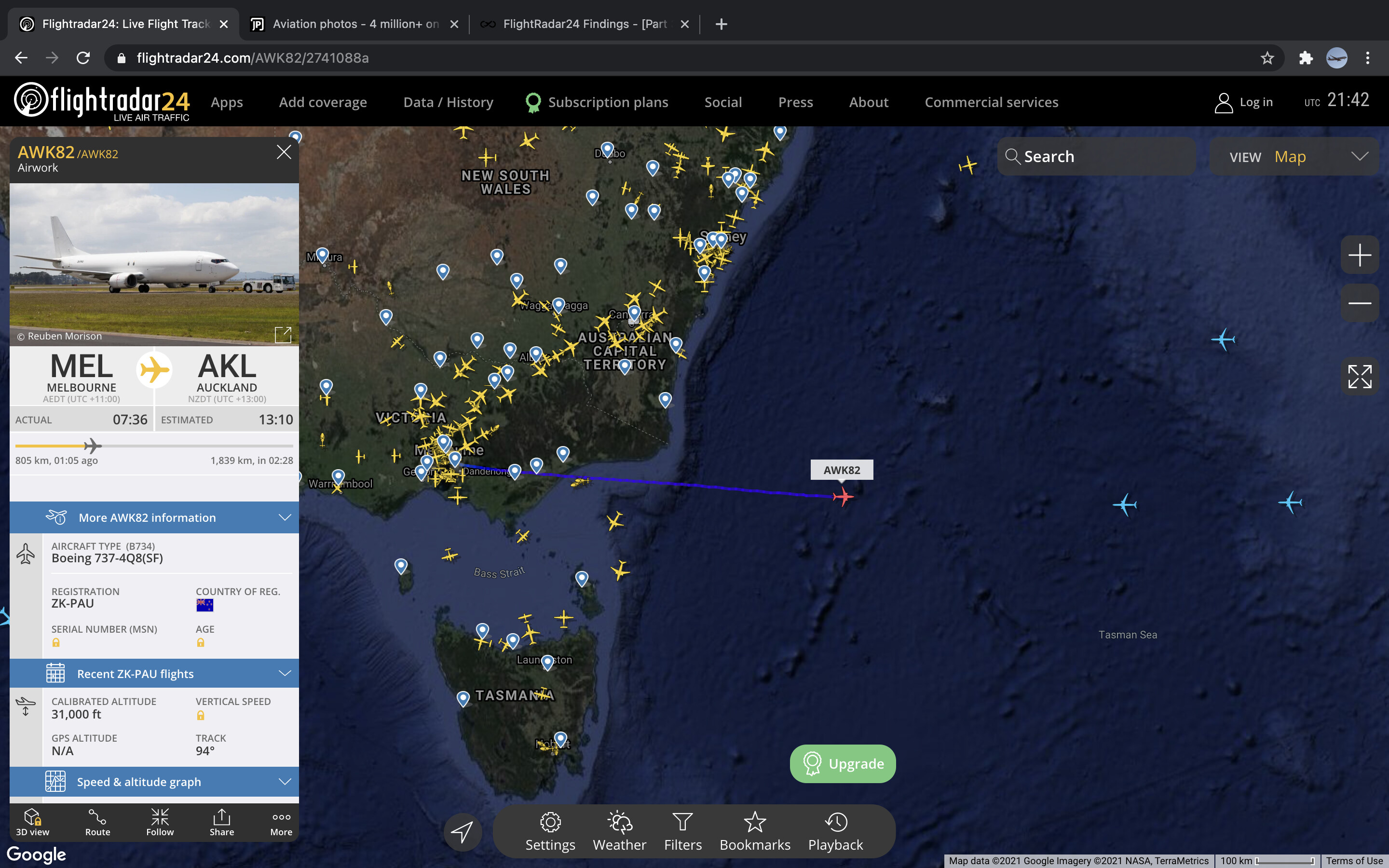Toggle fullscreen map view
Screen dimensions: 1389x868
click(x=1359, y=377)
